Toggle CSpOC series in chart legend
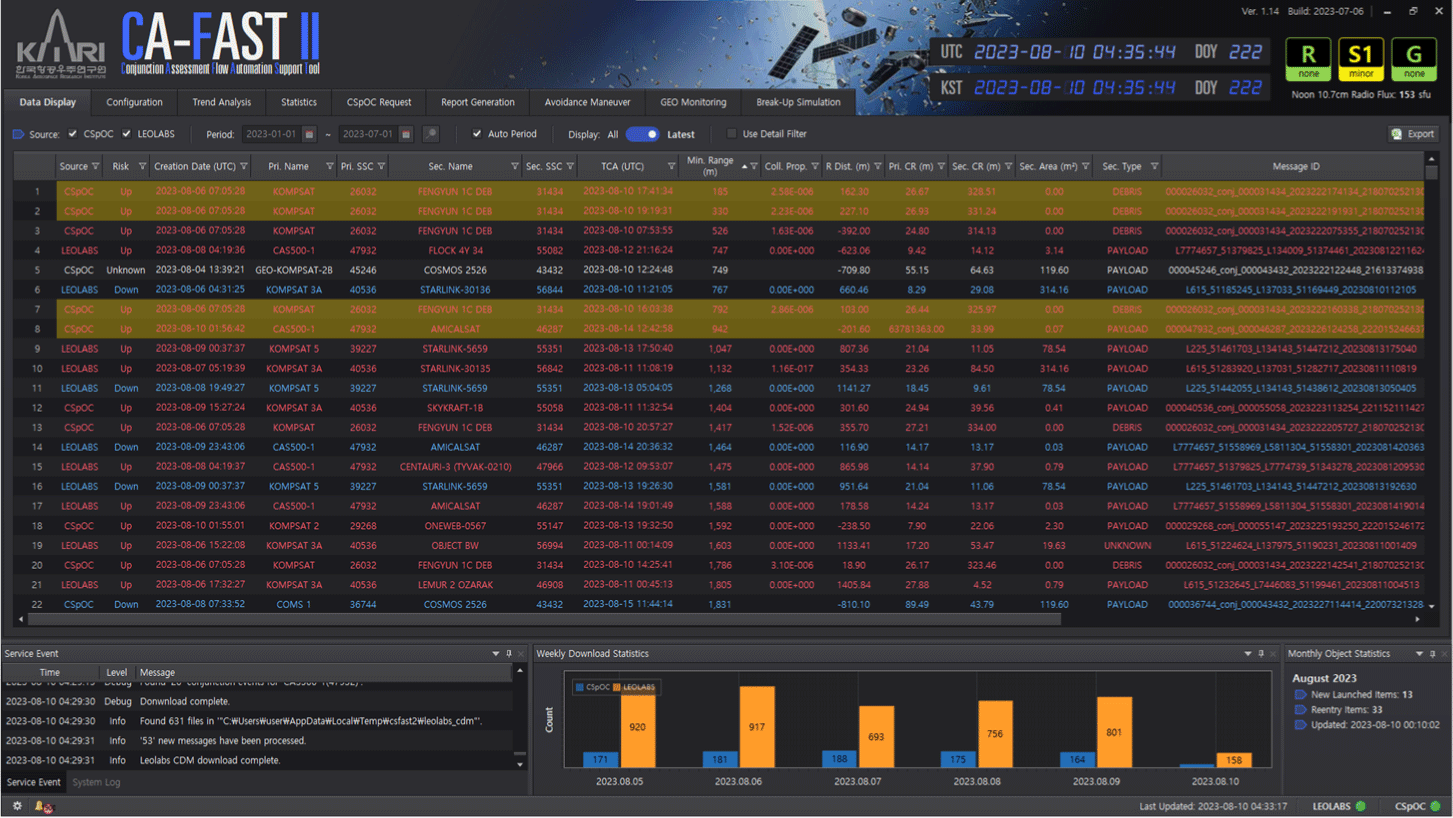1453x818 pixels. [x=592, y=687]
